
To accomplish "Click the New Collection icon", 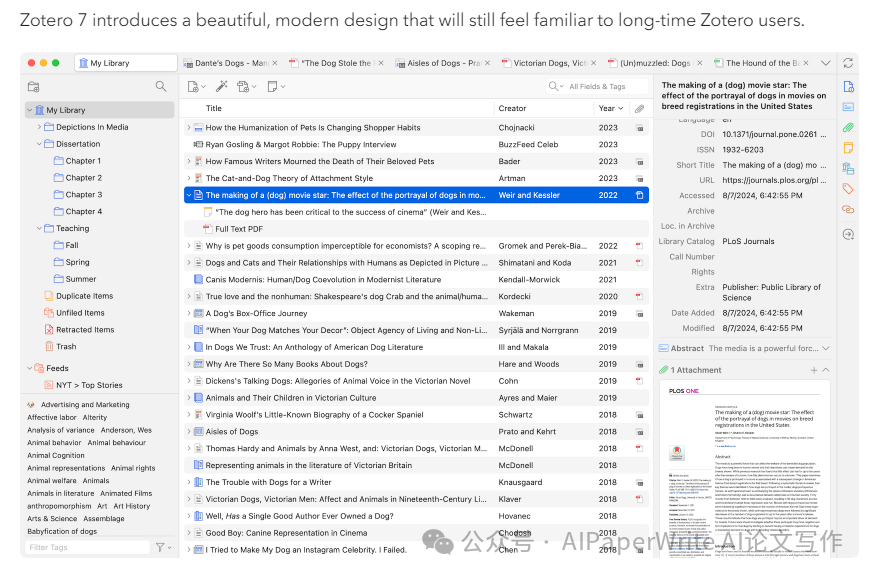I will point(33,87).
